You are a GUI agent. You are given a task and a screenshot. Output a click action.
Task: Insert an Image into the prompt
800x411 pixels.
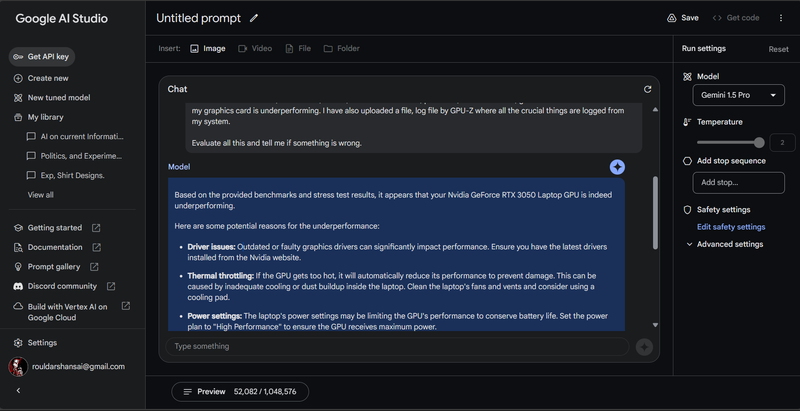[x=208, y=48]
